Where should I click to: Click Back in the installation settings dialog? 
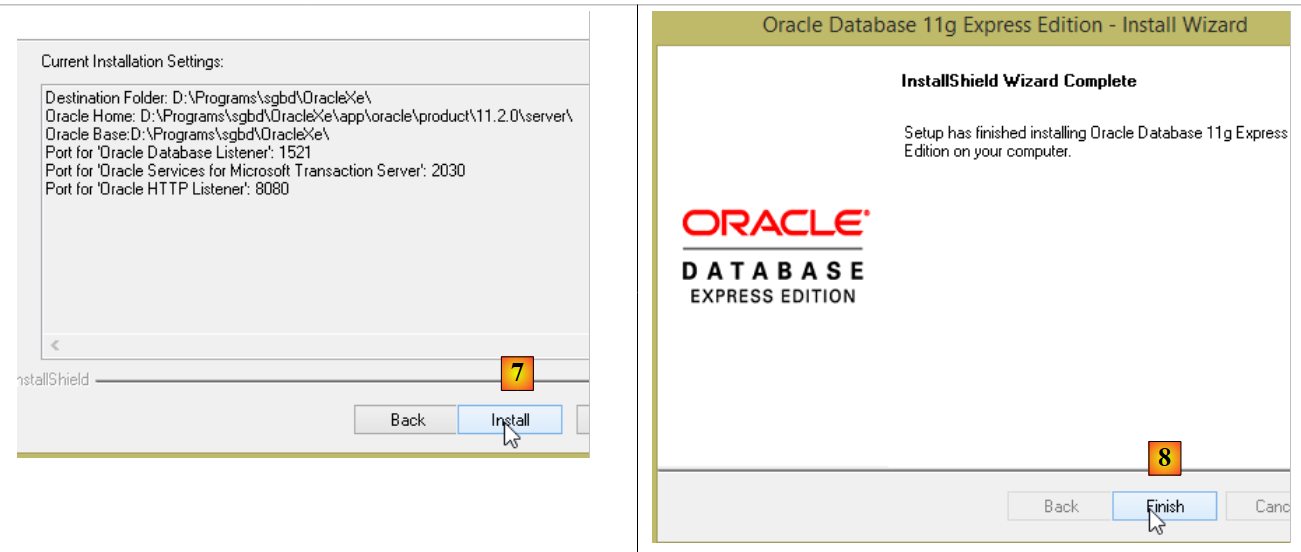coord(407,420)
